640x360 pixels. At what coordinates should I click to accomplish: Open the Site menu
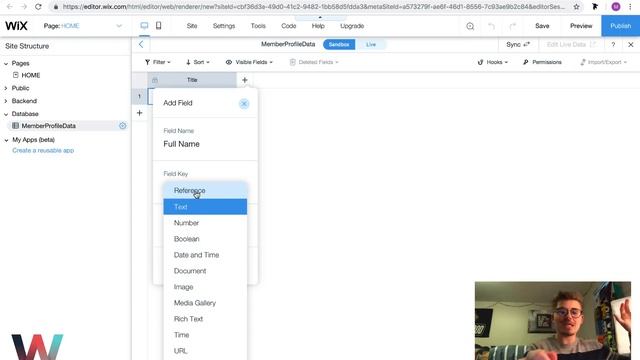click(192, 26)
